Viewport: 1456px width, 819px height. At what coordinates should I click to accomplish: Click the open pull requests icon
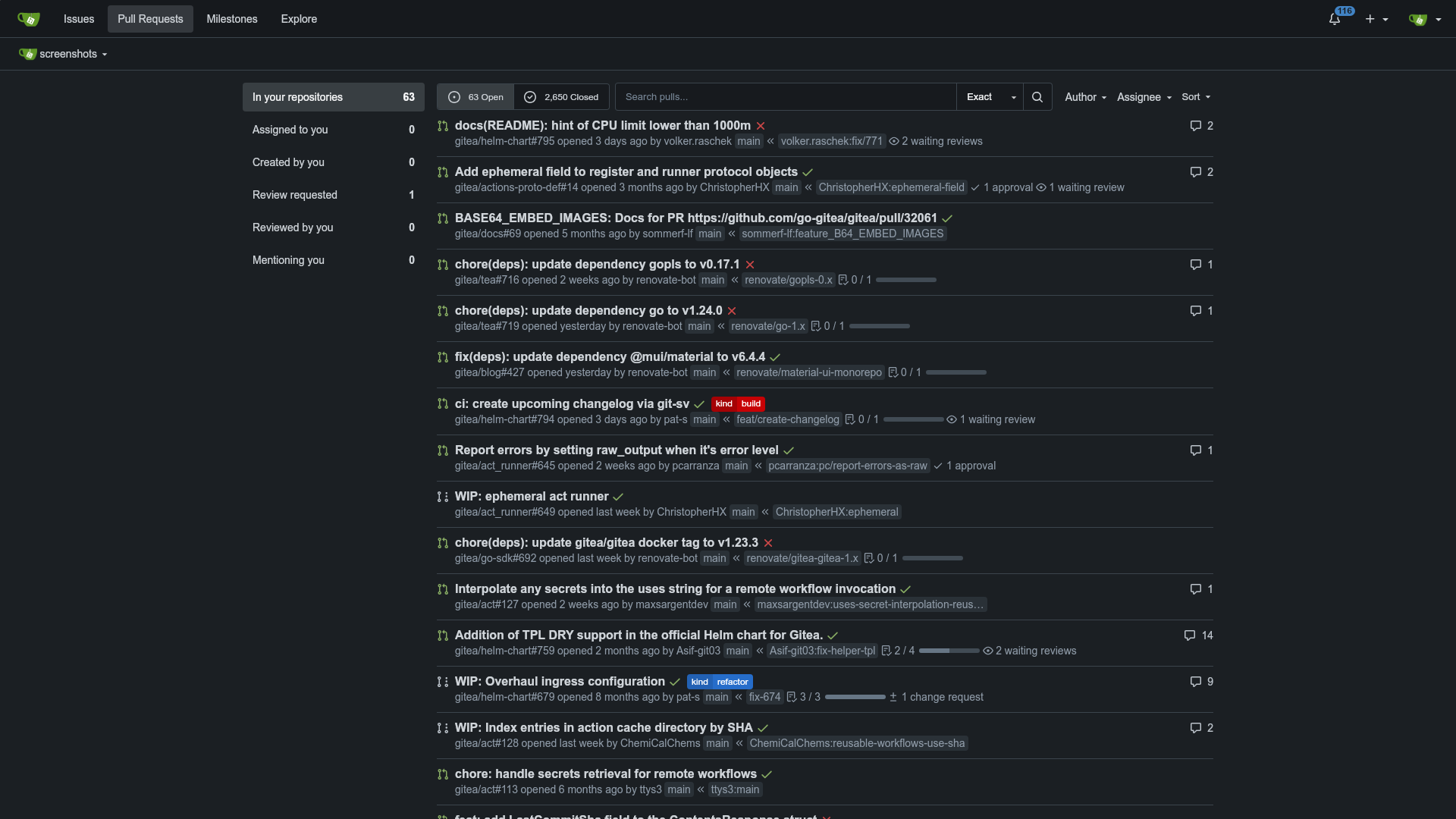pos(455,97)
